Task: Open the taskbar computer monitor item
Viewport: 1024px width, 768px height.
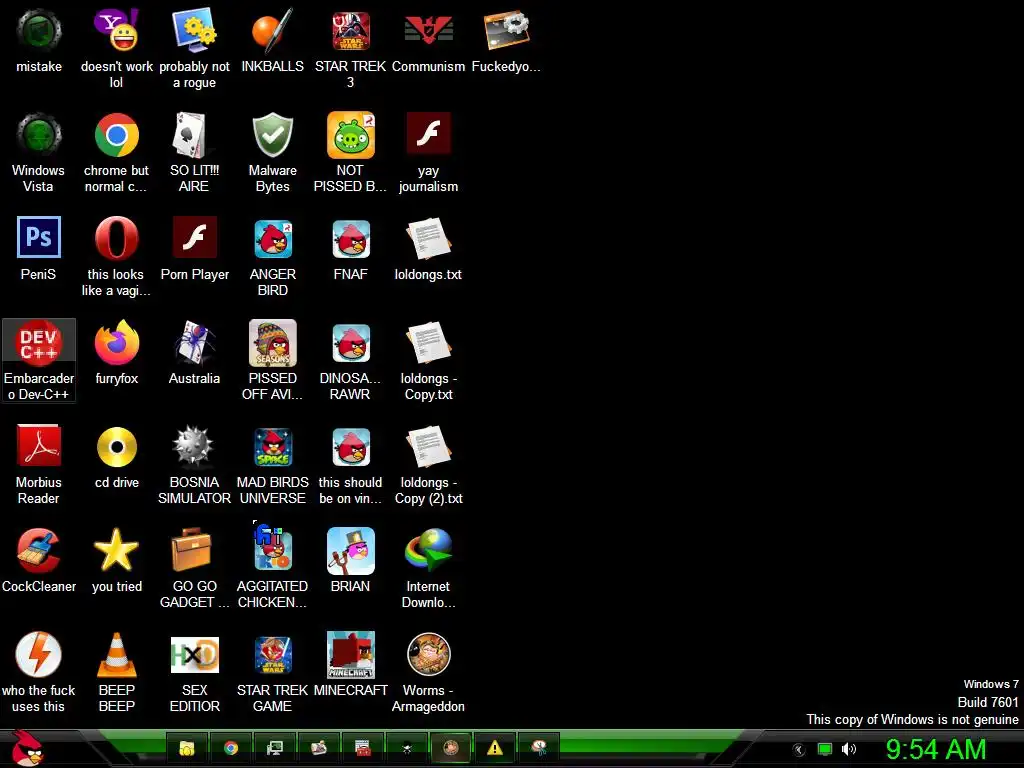Action: click(275, 748)
